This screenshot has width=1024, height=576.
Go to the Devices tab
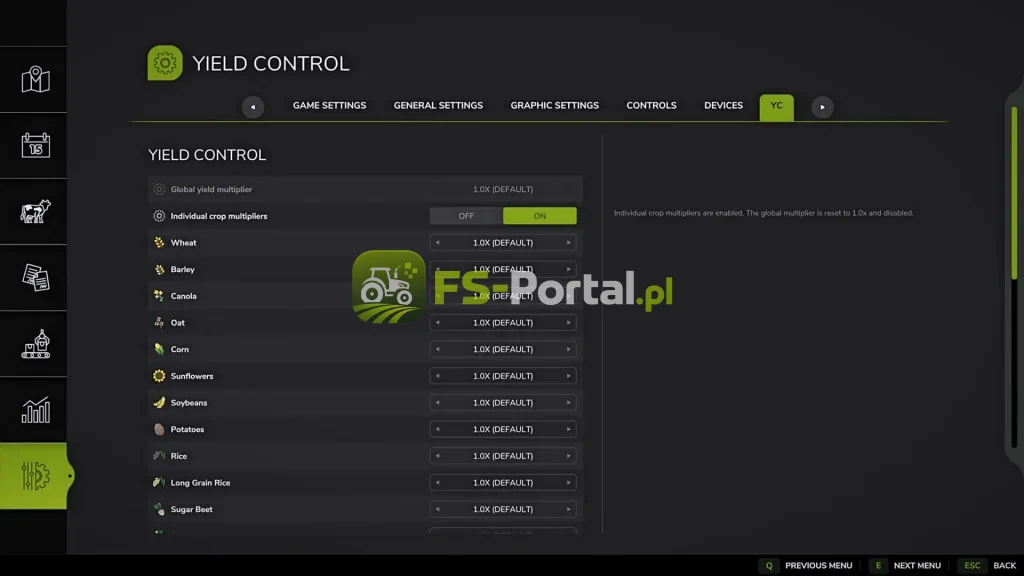point(723,106)
